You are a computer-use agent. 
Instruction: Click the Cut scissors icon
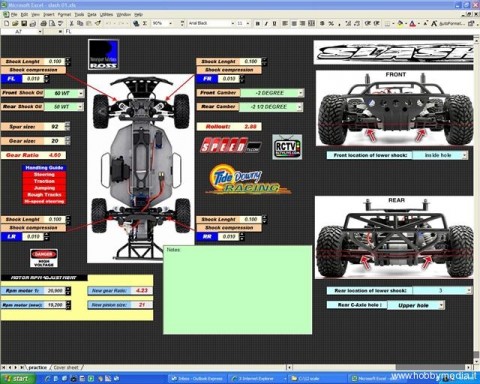tap(71, 23)
